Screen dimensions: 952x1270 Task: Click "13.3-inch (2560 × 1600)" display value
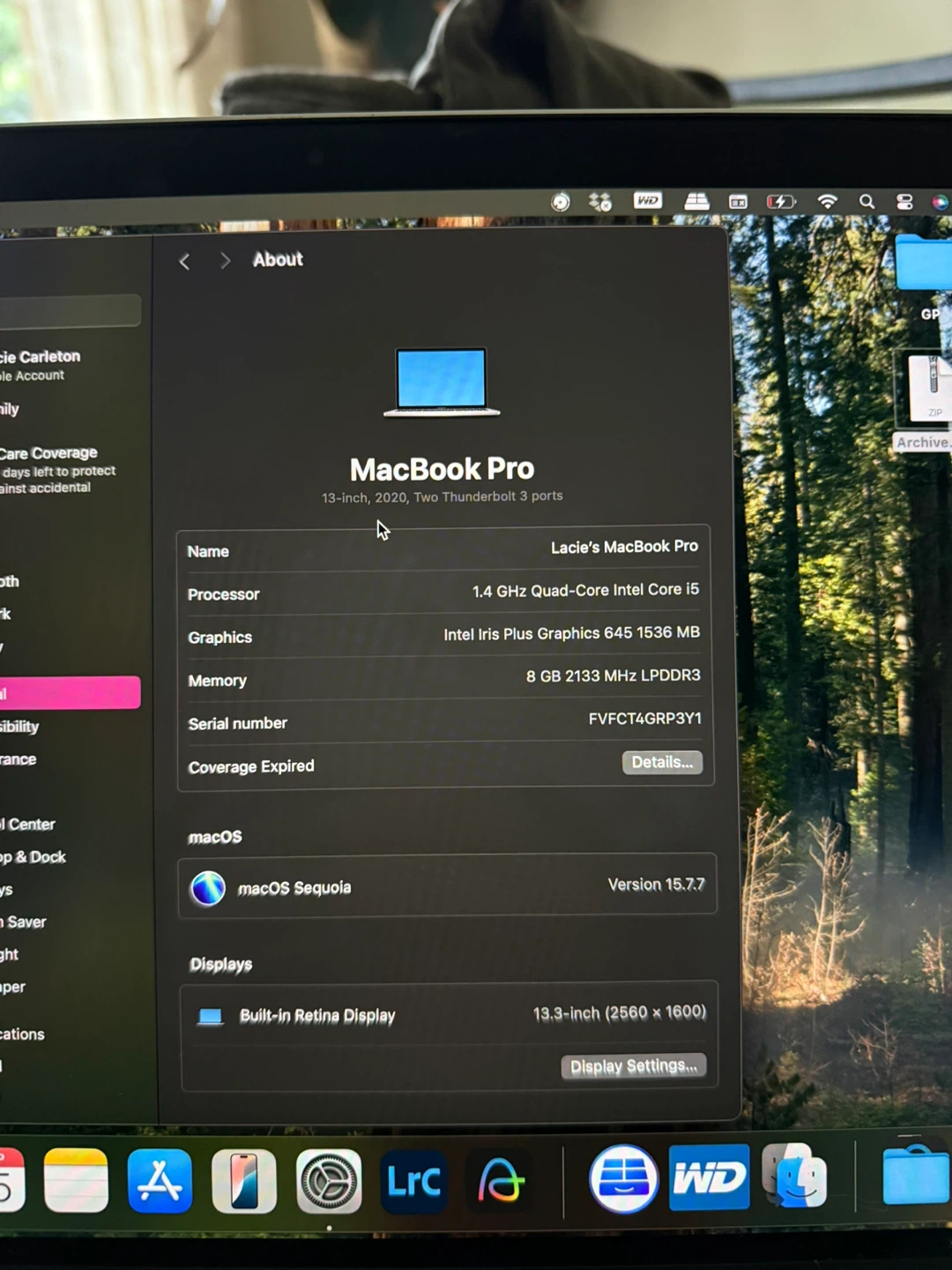click(620, 1012)
